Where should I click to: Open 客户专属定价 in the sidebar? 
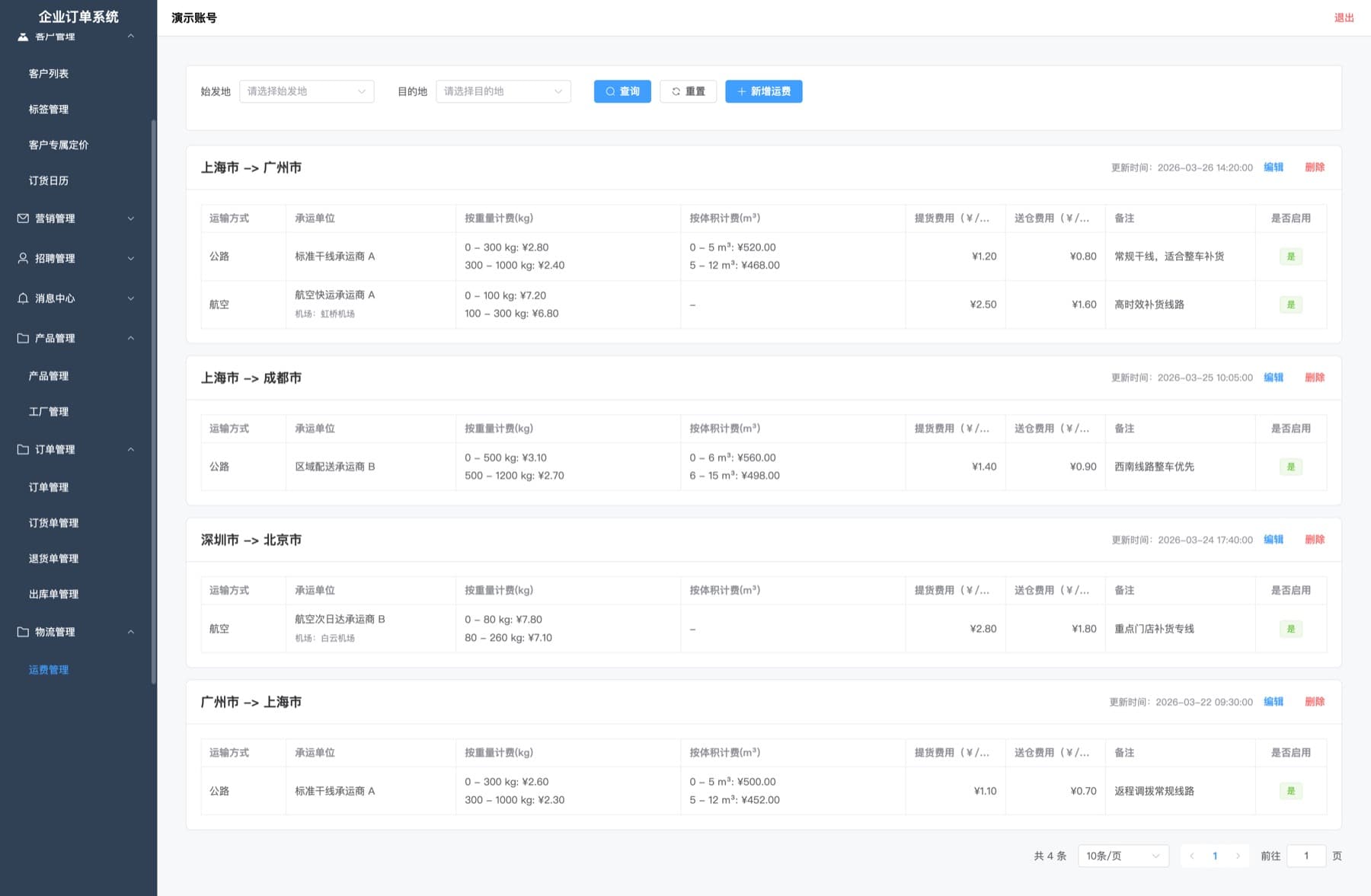click(59, 145)
